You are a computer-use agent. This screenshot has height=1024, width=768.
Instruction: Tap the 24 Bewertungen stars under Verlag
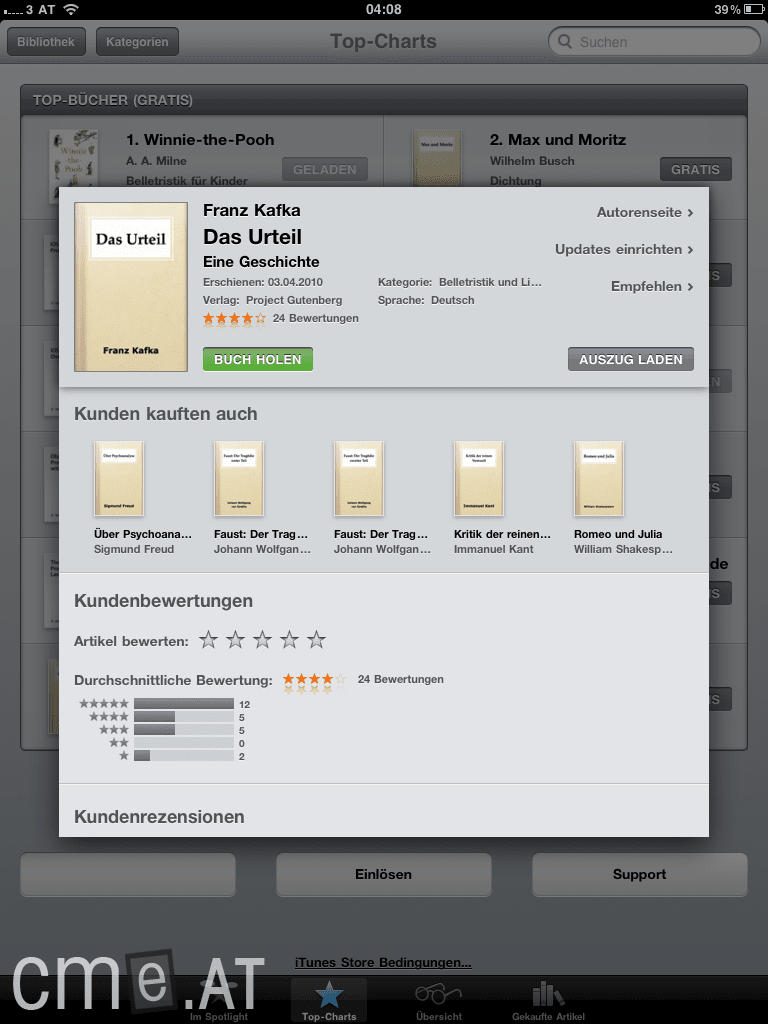[234, 319]
